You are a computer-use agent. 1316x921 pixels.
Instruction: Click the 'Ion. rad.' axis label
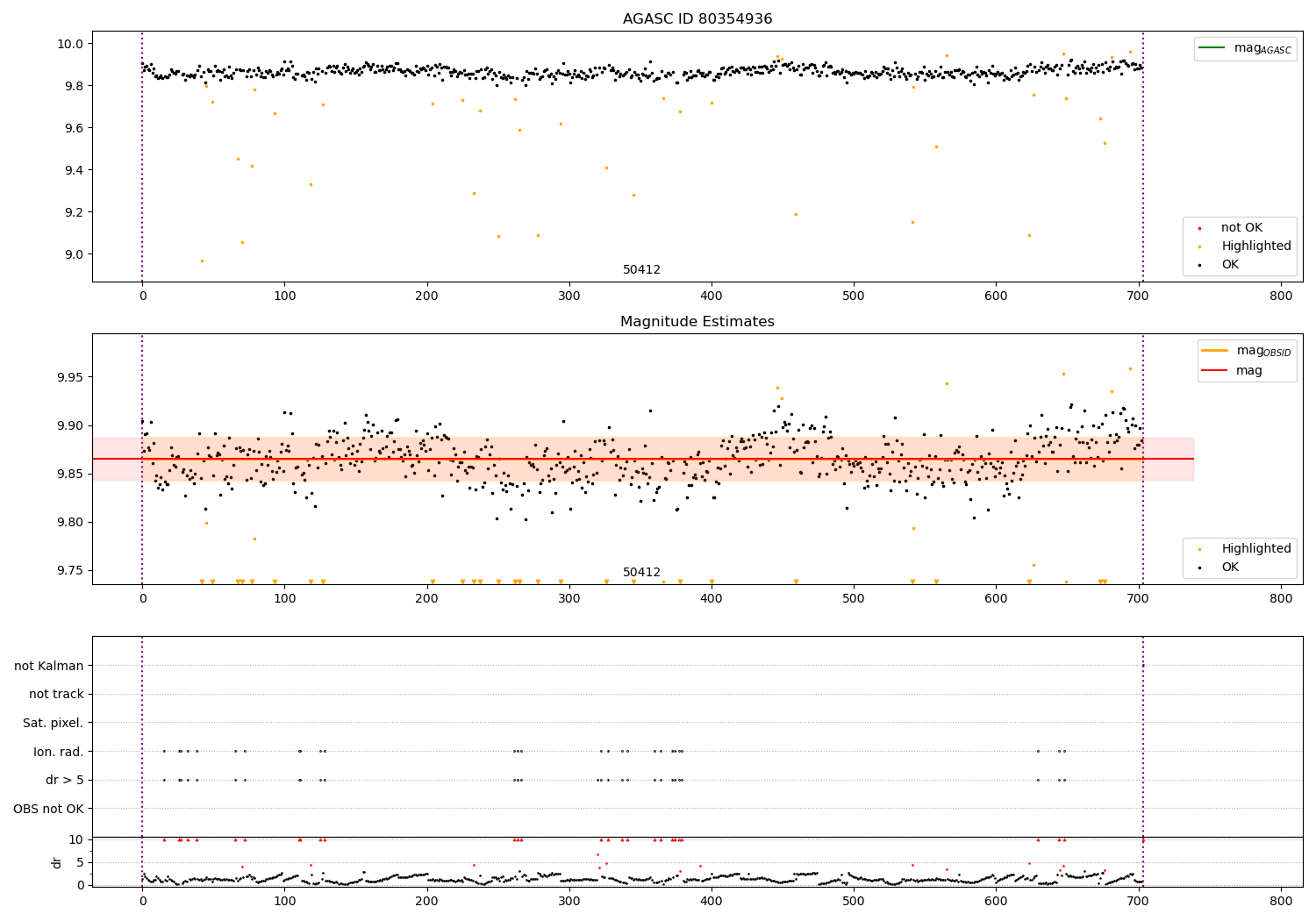coord(59,752)
